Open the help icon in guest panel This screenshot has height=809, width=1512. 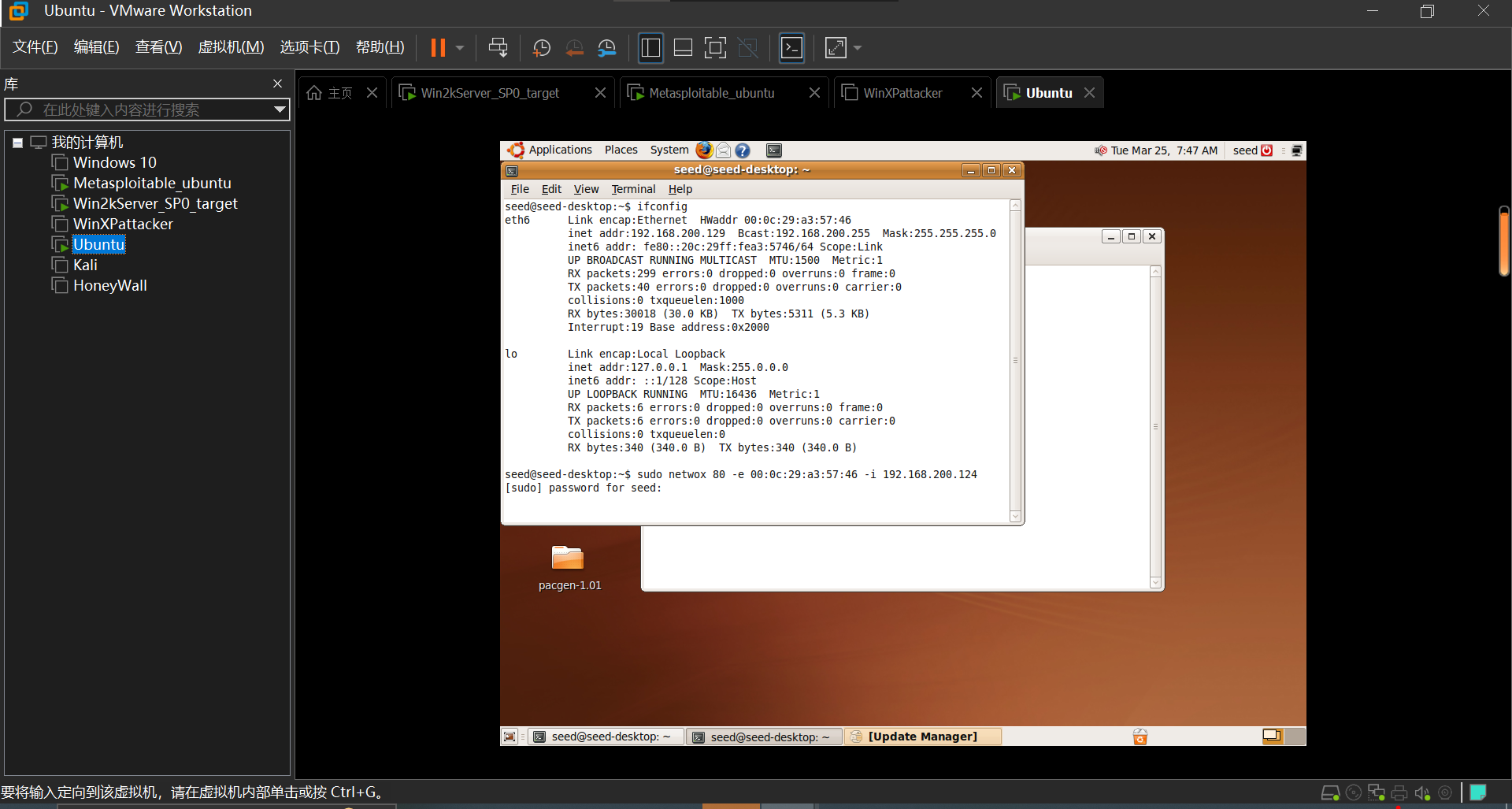pos(742,150)
